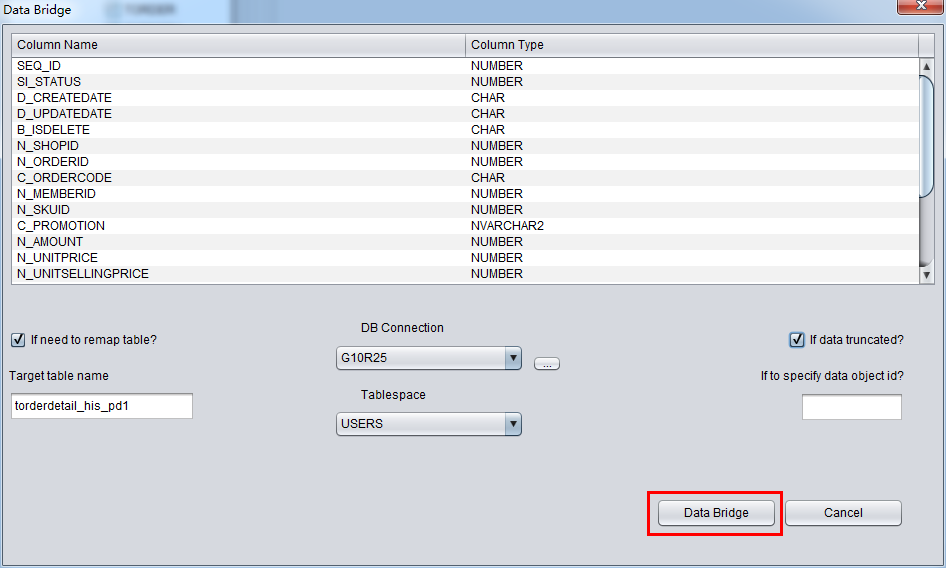Viewport: 946px width, 568px height.
Task: Click into the Target table name field
Action: tap(101, 406)
